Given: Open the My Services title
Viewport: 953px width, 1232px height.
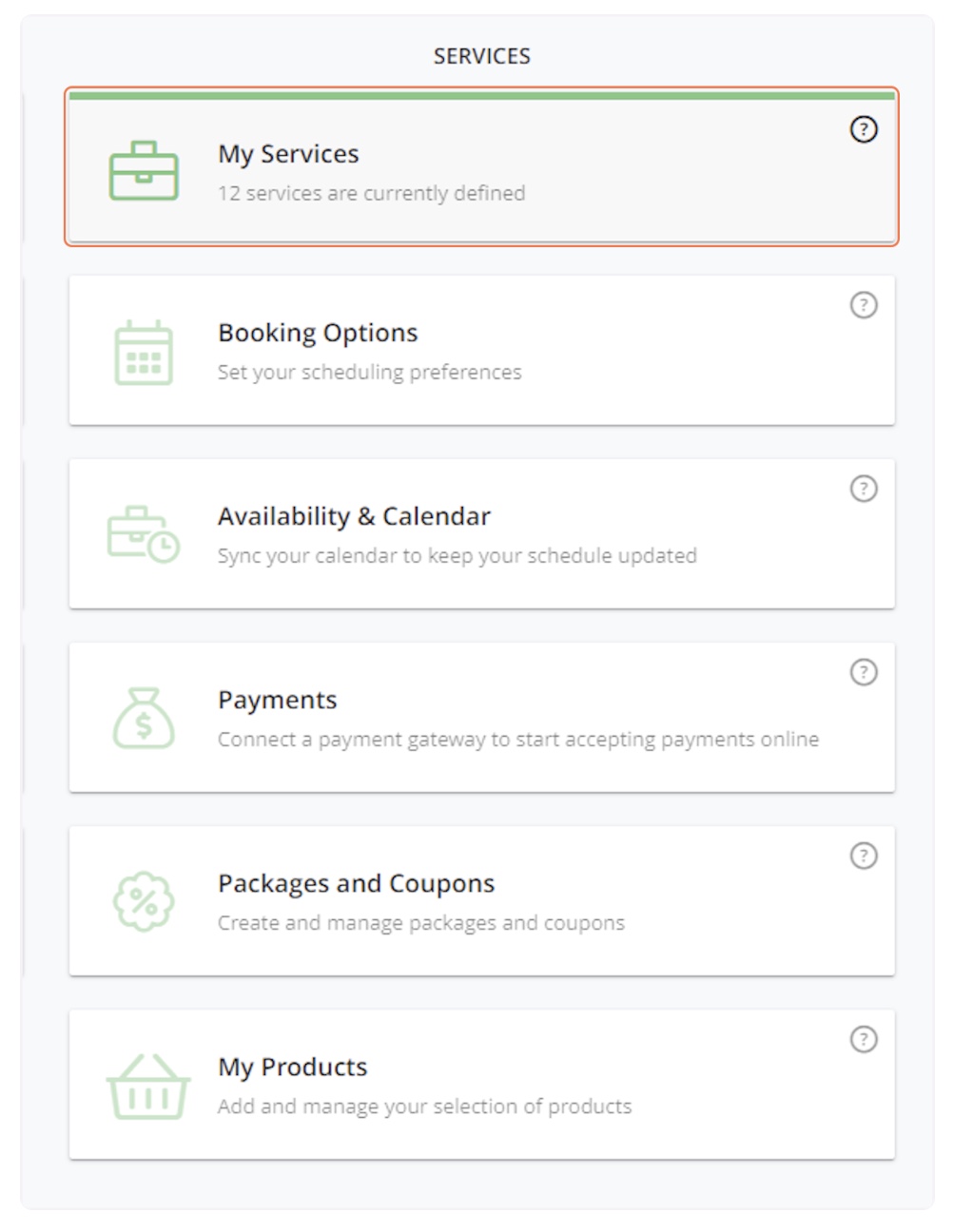Looking at the screenshot, I should [x=288, y=154].
